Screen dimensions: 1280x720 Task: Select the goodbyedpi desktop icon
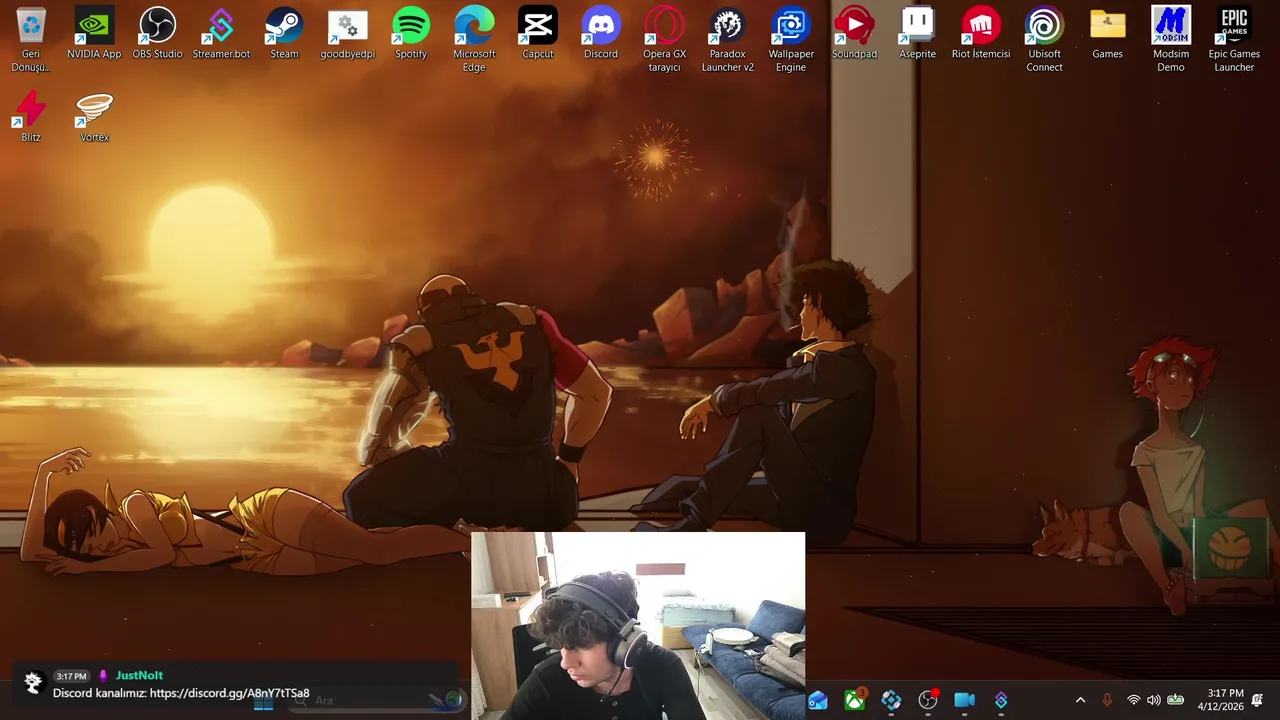(347, 34)
